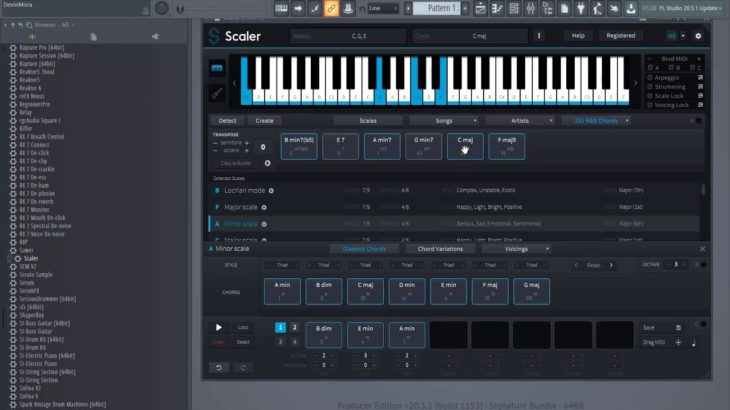Viewport: 730px width, 410px height.
Task: Click the project page icon in toolbar
Action: click(x=564, y=8)
